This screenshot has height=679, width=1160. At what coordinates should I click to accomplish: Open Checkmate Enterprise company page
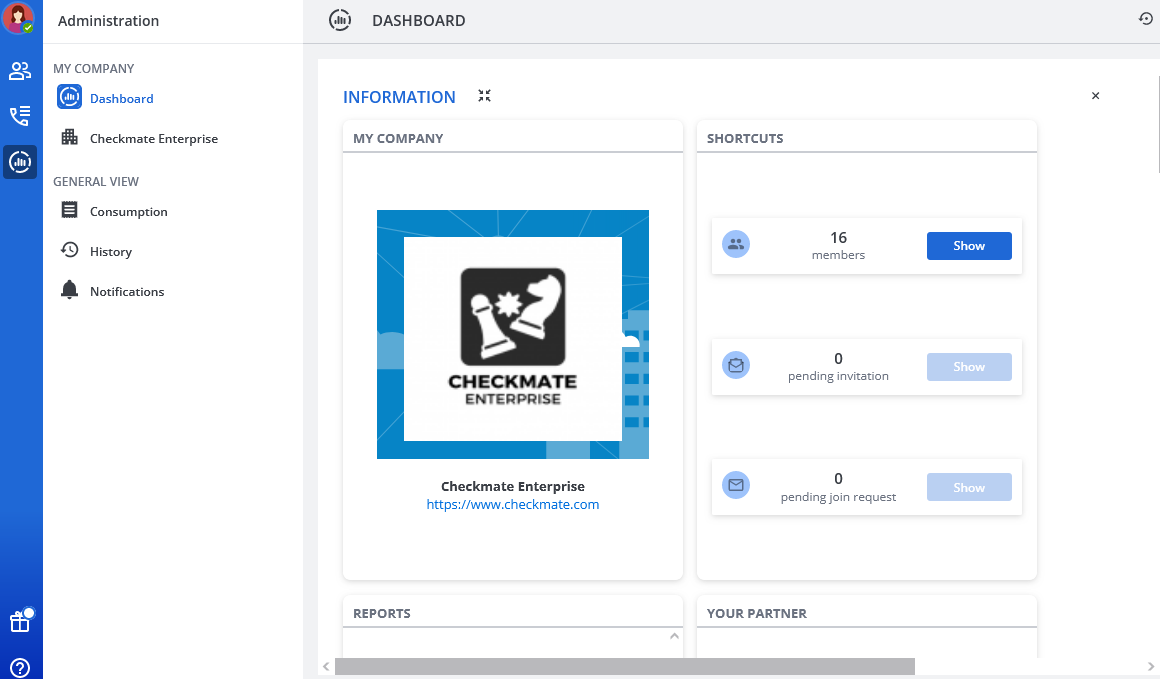[153, 138]
